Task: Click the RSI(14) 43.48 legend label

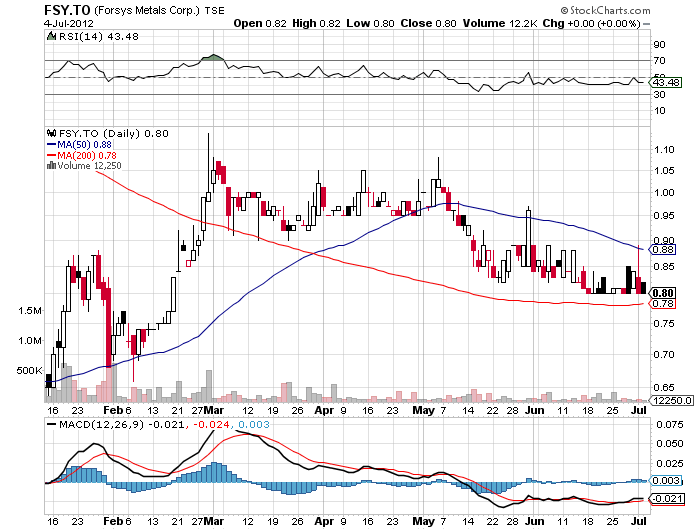Action: pyautogui.click(x=99, y=37)
